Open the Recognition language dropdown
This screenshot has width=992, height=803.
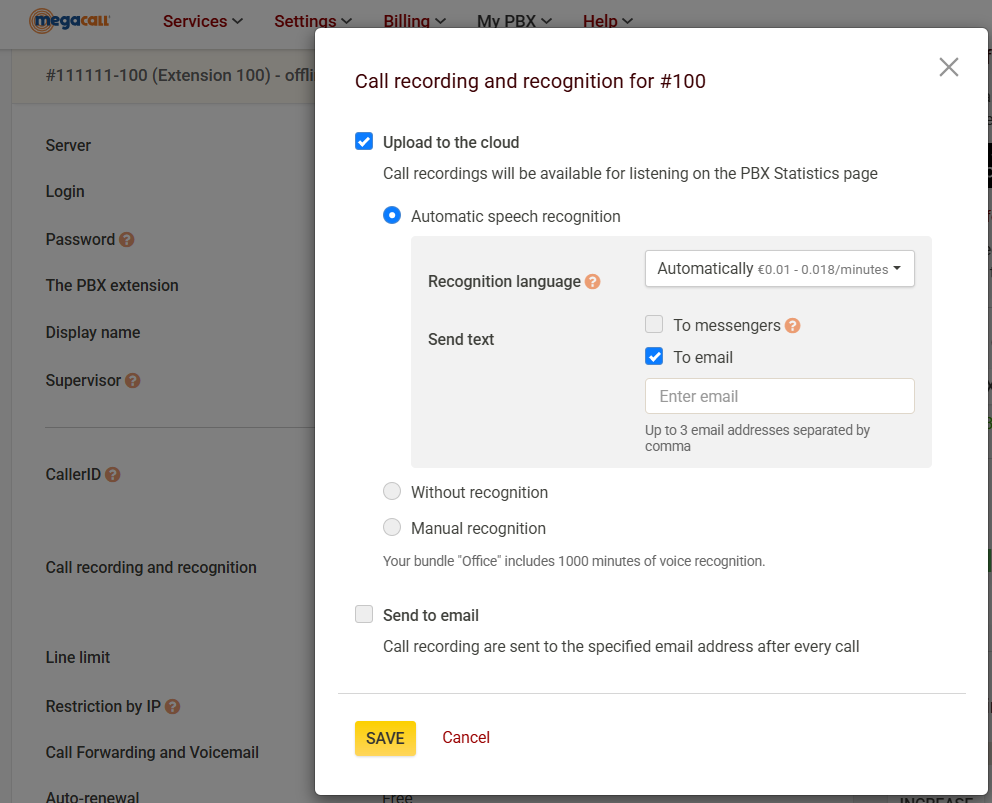[x=779, y=269]
